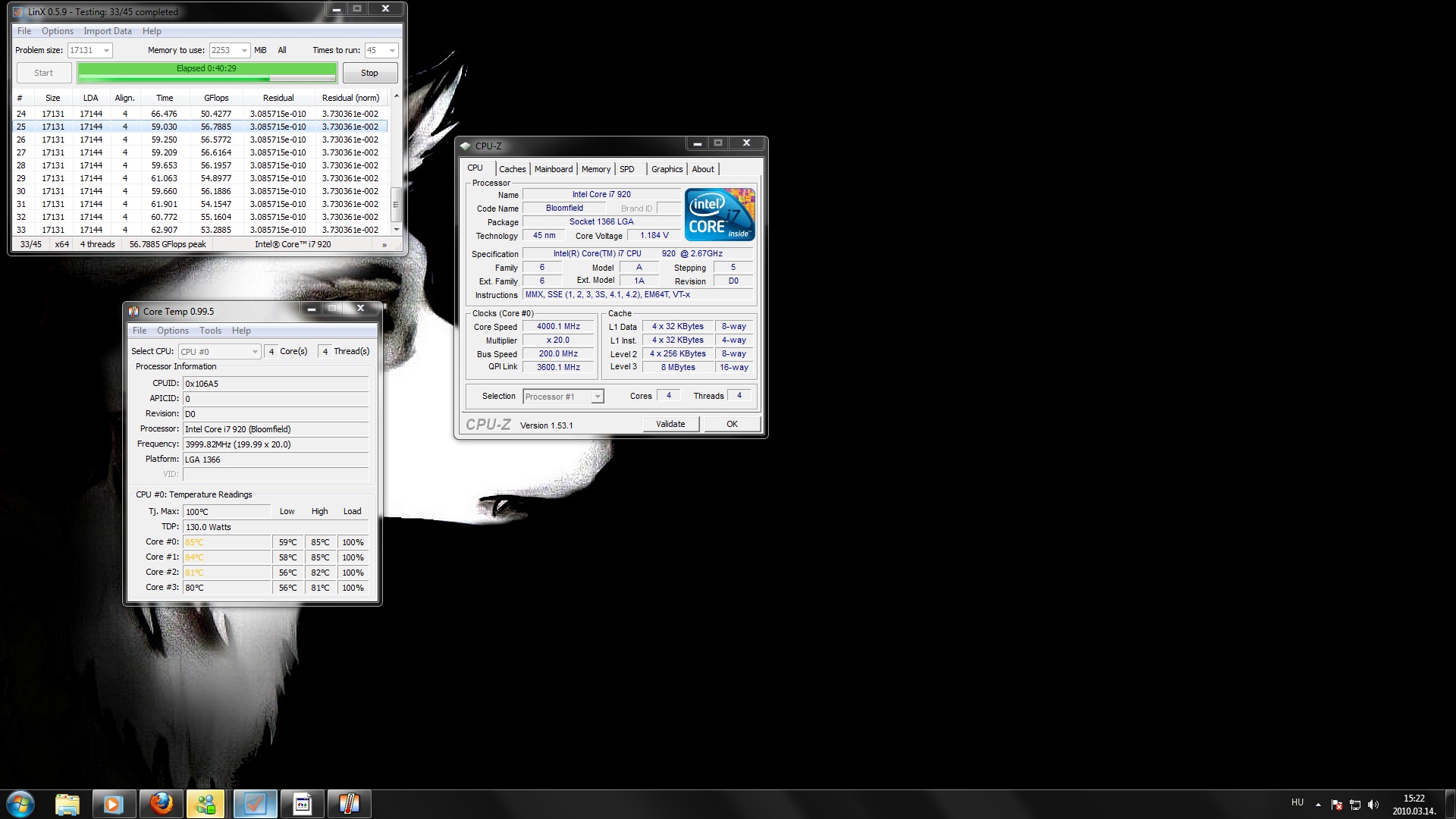Click CPU-Z Core Speed value 4000.1 MHz
1456x819 pixels.
tap(558, 327)
